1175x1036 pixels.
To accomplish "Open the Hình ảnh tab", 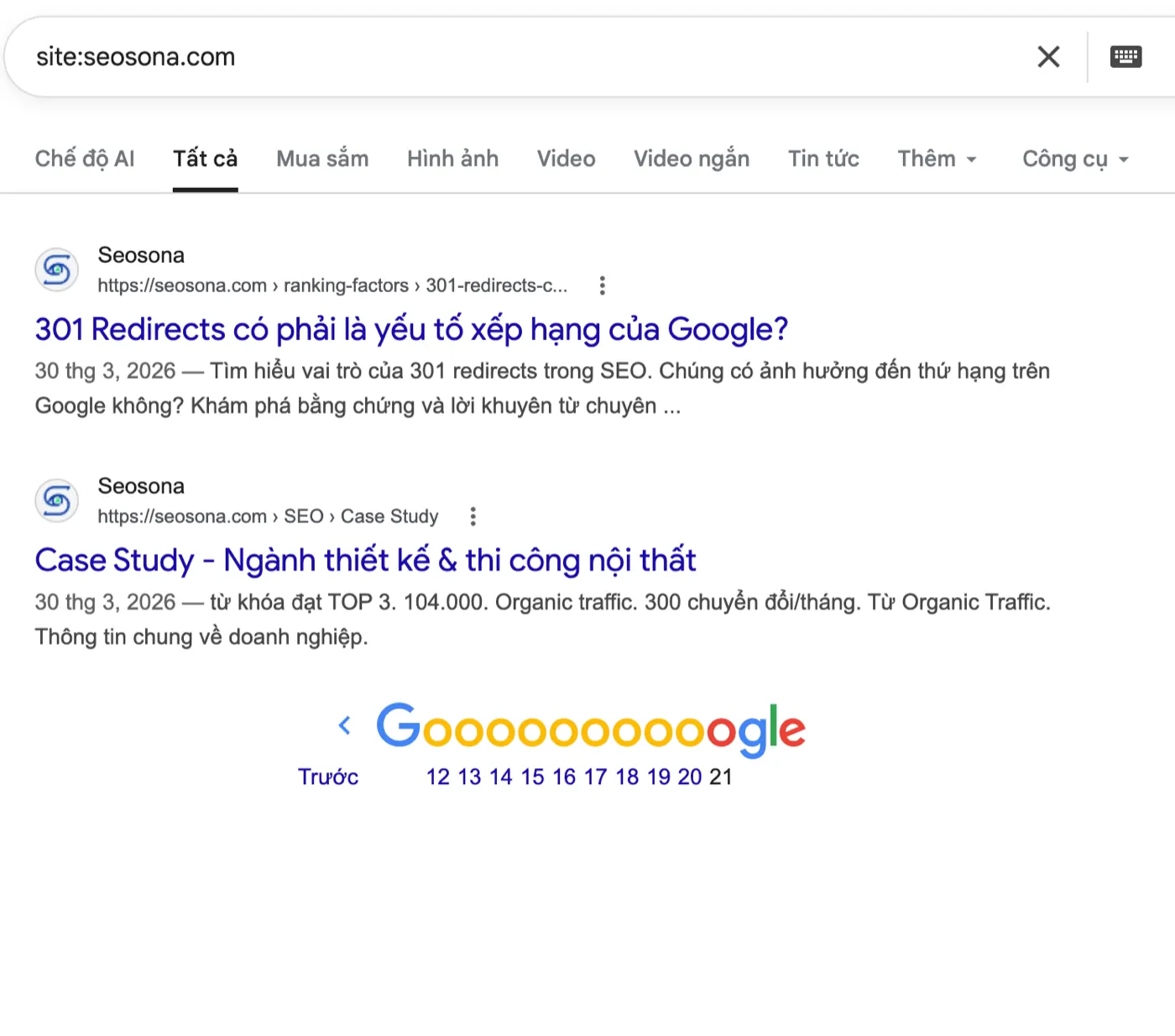I will 452,159.
